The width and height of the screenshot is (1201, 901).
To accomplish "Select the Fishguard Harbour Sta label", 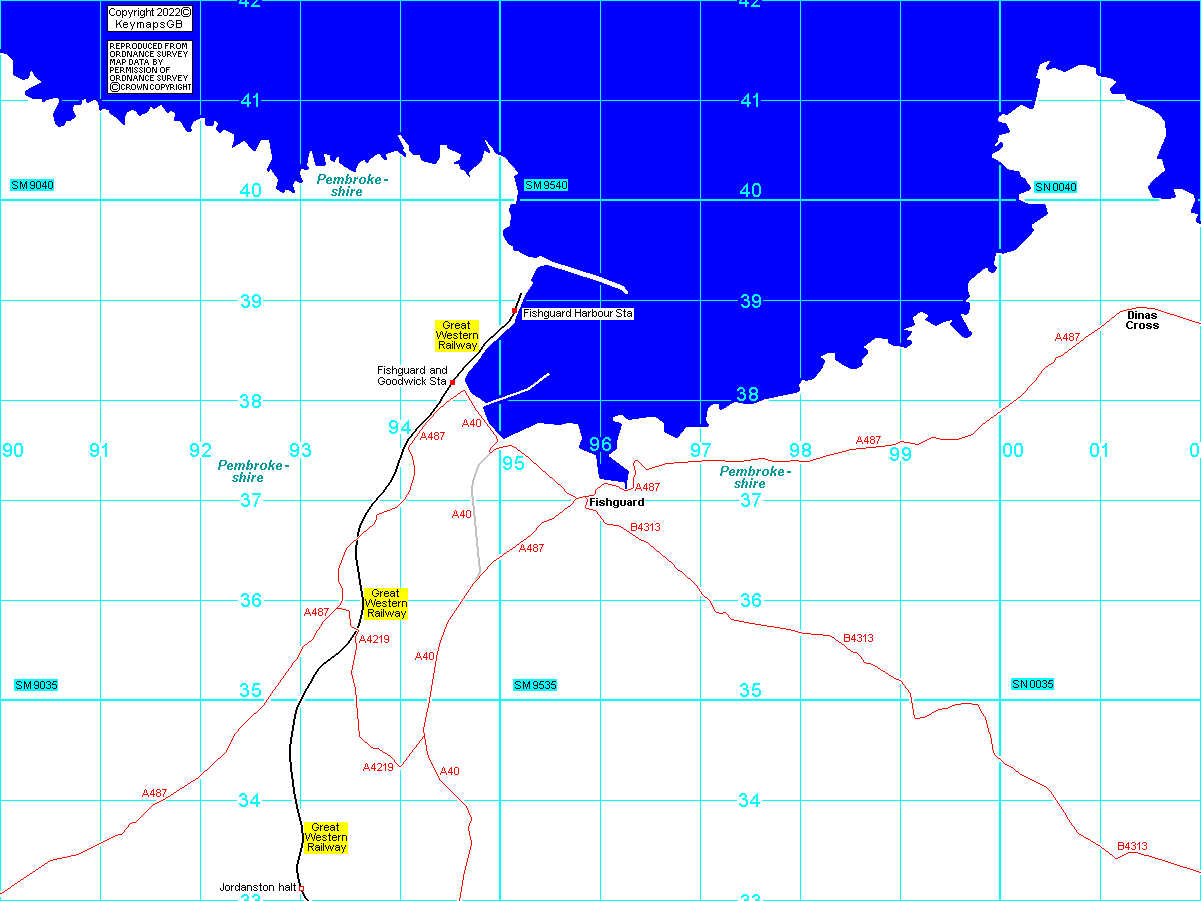I will pyautogui.click(x=578, y=314).
